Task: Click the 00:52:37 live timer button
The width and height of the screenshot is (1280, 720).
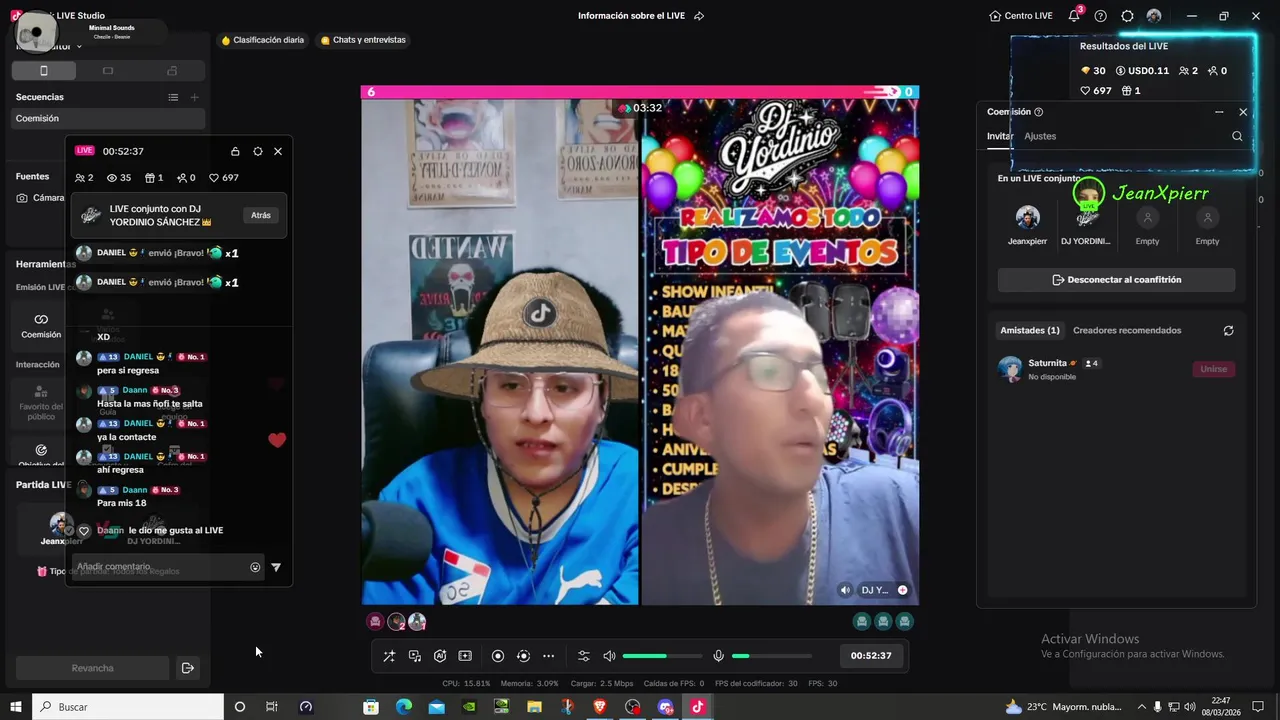Action: click(871, 656)
